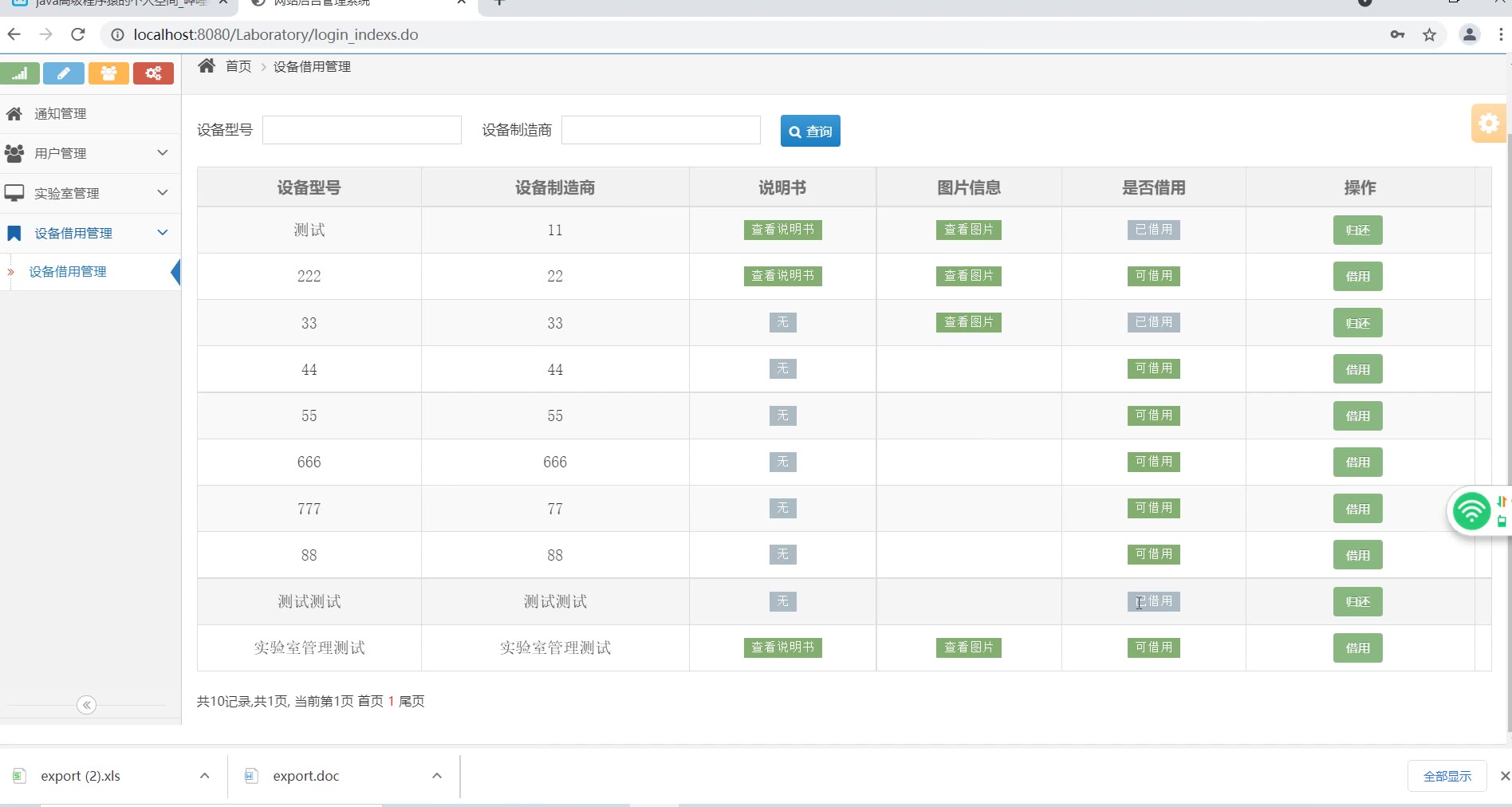View manual for 实验室管理测试 device
The height and width of the screenshot is (807, 1512).
pos(782,648)
